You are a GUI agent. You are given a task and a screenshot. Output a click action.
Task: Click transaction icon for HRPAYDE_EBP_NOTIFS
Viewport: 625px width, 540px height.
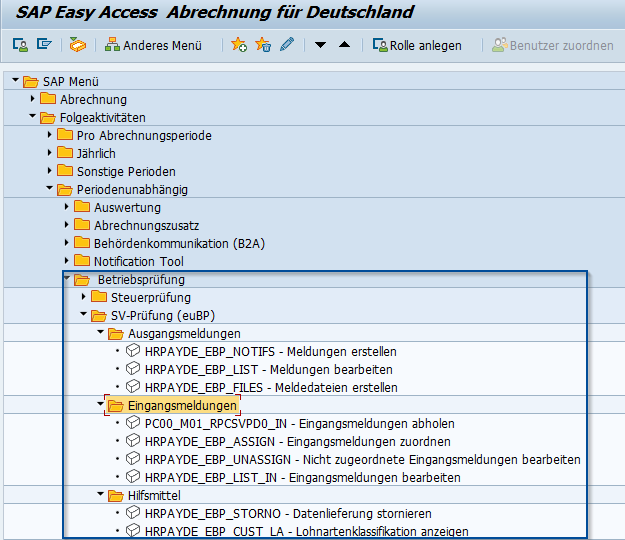[133, 351]
